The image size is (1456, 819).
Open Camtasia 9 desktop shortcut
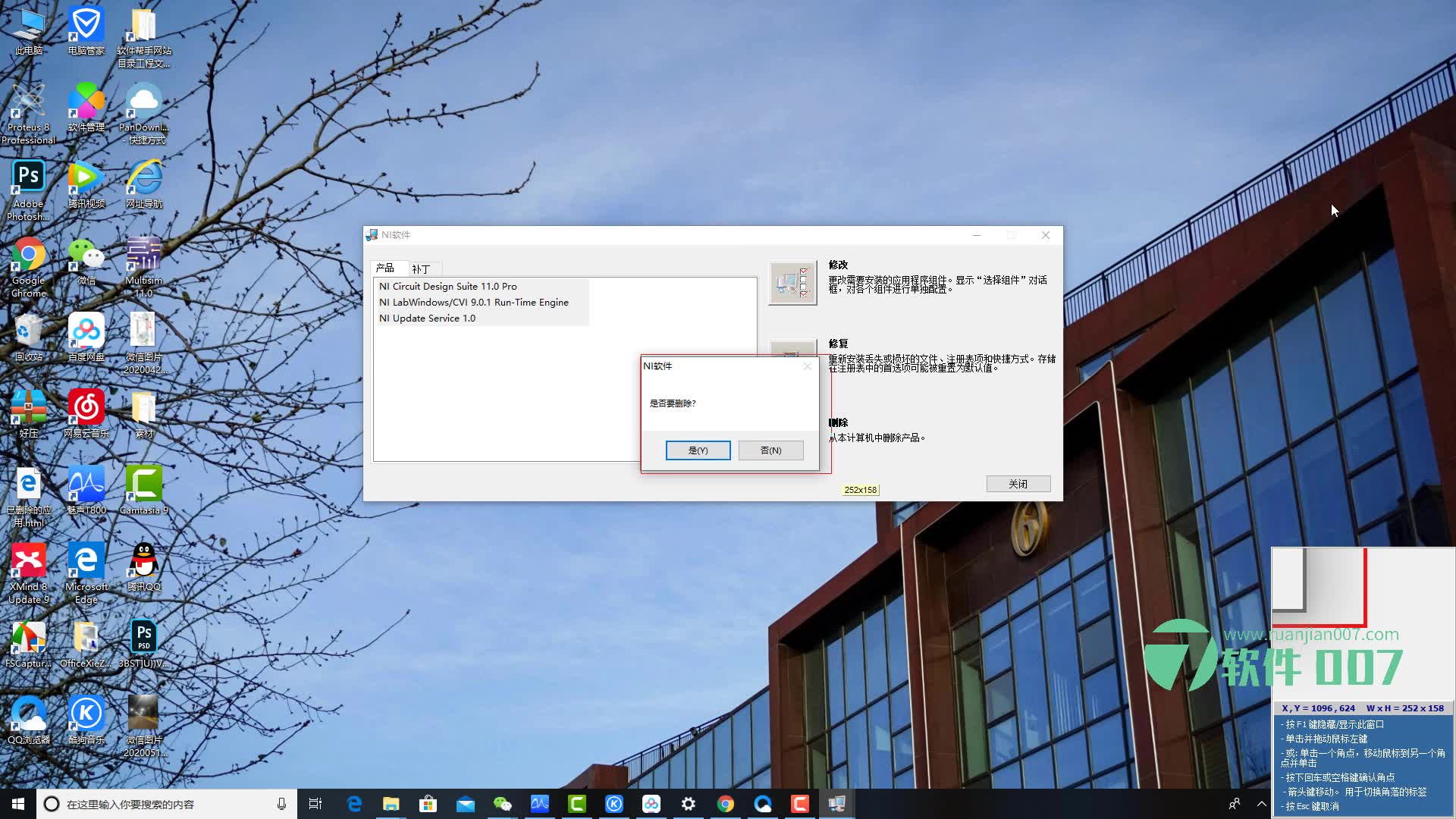[x=143, y=485]
